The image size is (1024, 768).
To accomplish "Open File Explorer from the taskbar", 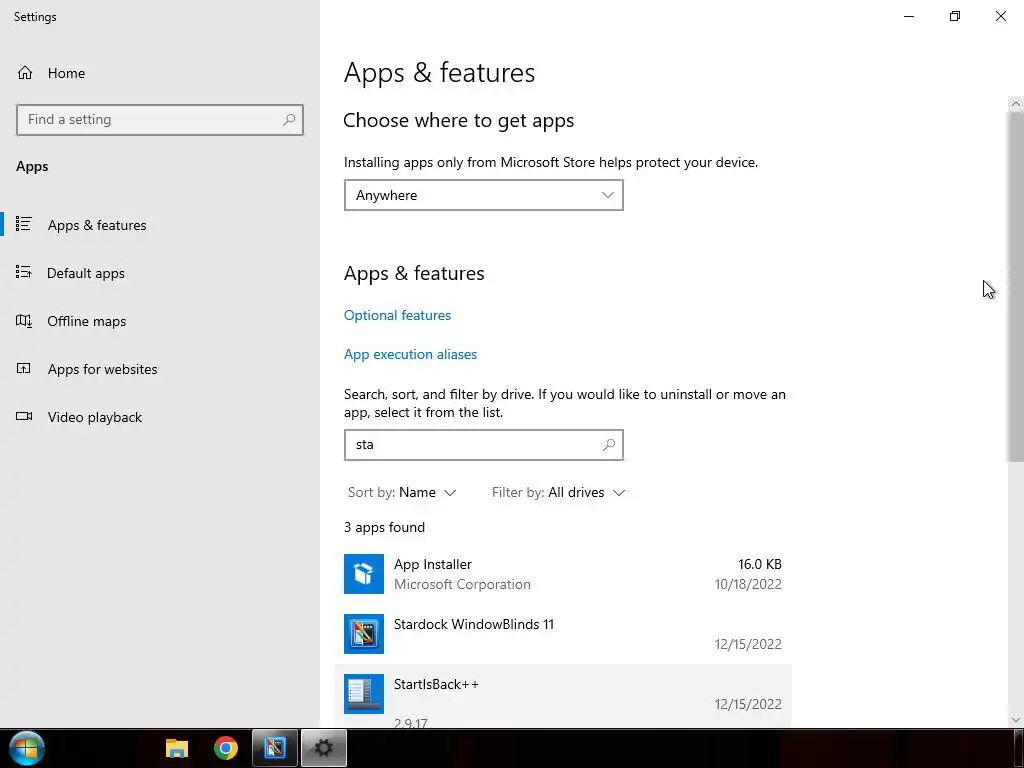I will pos(177,748).
